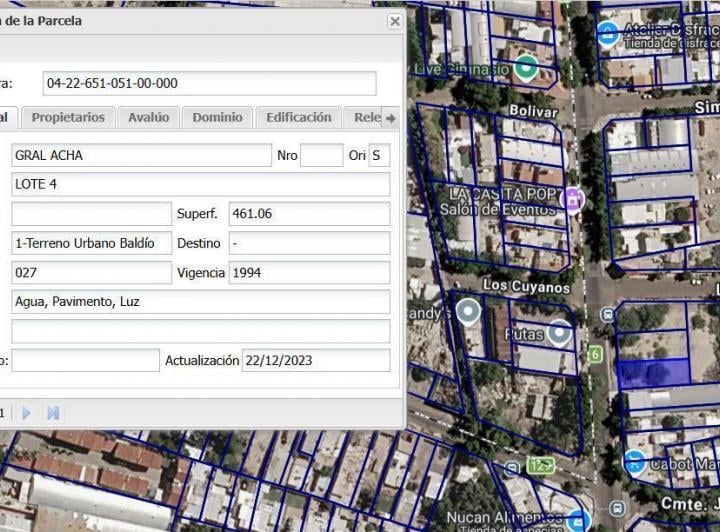Click the nomenclatura field 04-22-651-051-00-000
Viewport: 720px width, 532px height.
click(x=209, y=83)
